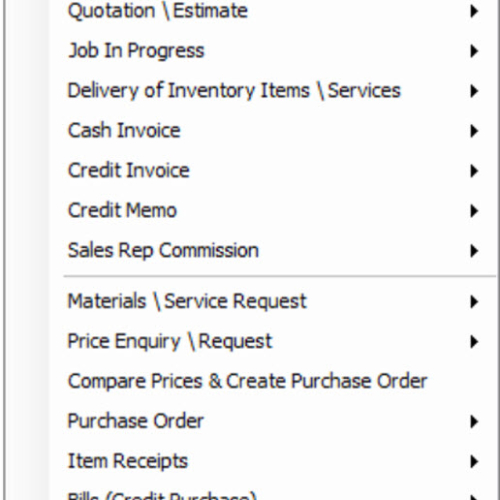Expand arrow beside Quotation \ Estimate
This screenshot has height=500, width=500.
click(474, 11)
